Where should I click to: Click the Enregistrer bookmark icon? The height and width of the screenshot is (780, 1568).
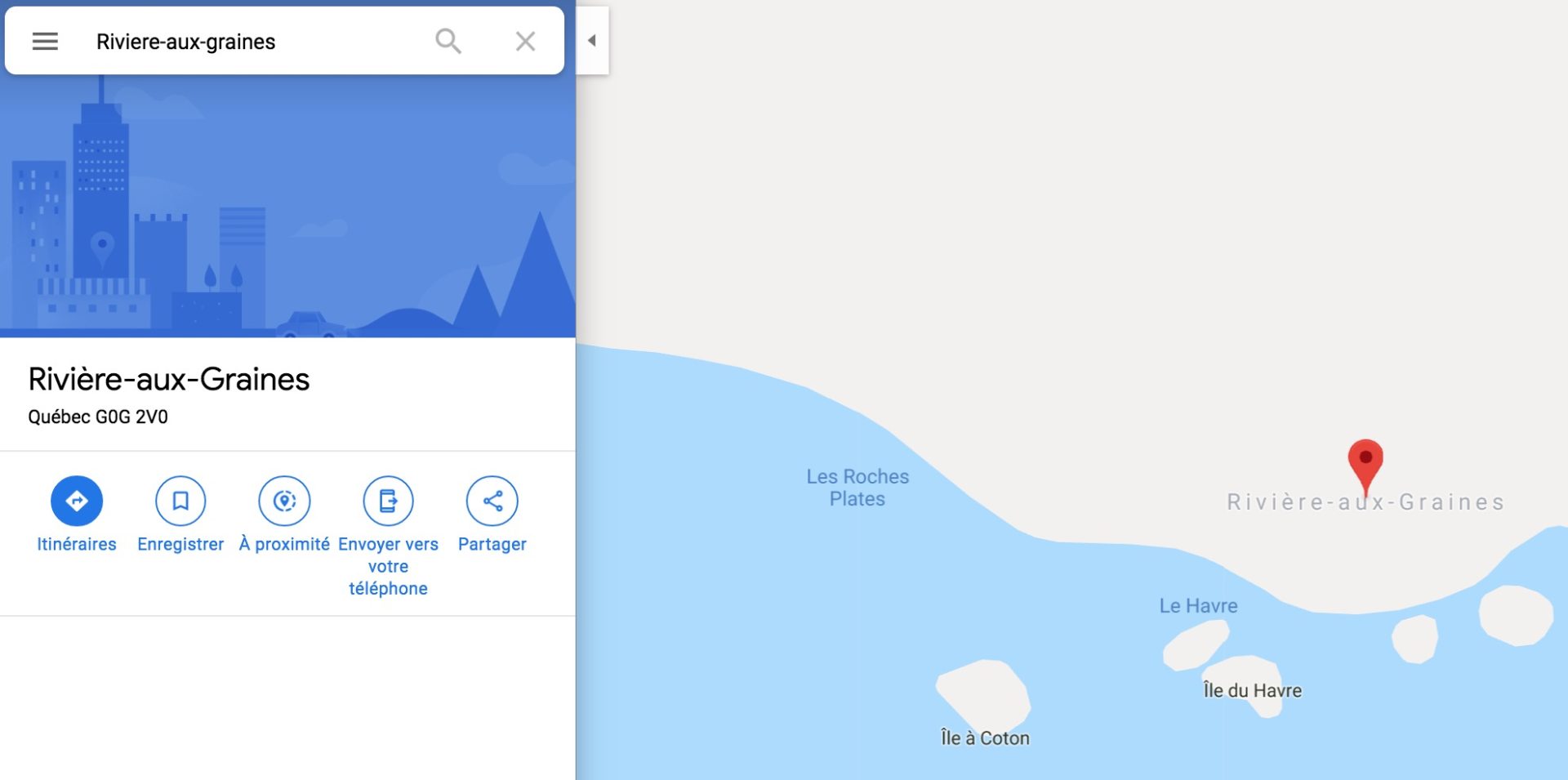click(x=180, y=501)
